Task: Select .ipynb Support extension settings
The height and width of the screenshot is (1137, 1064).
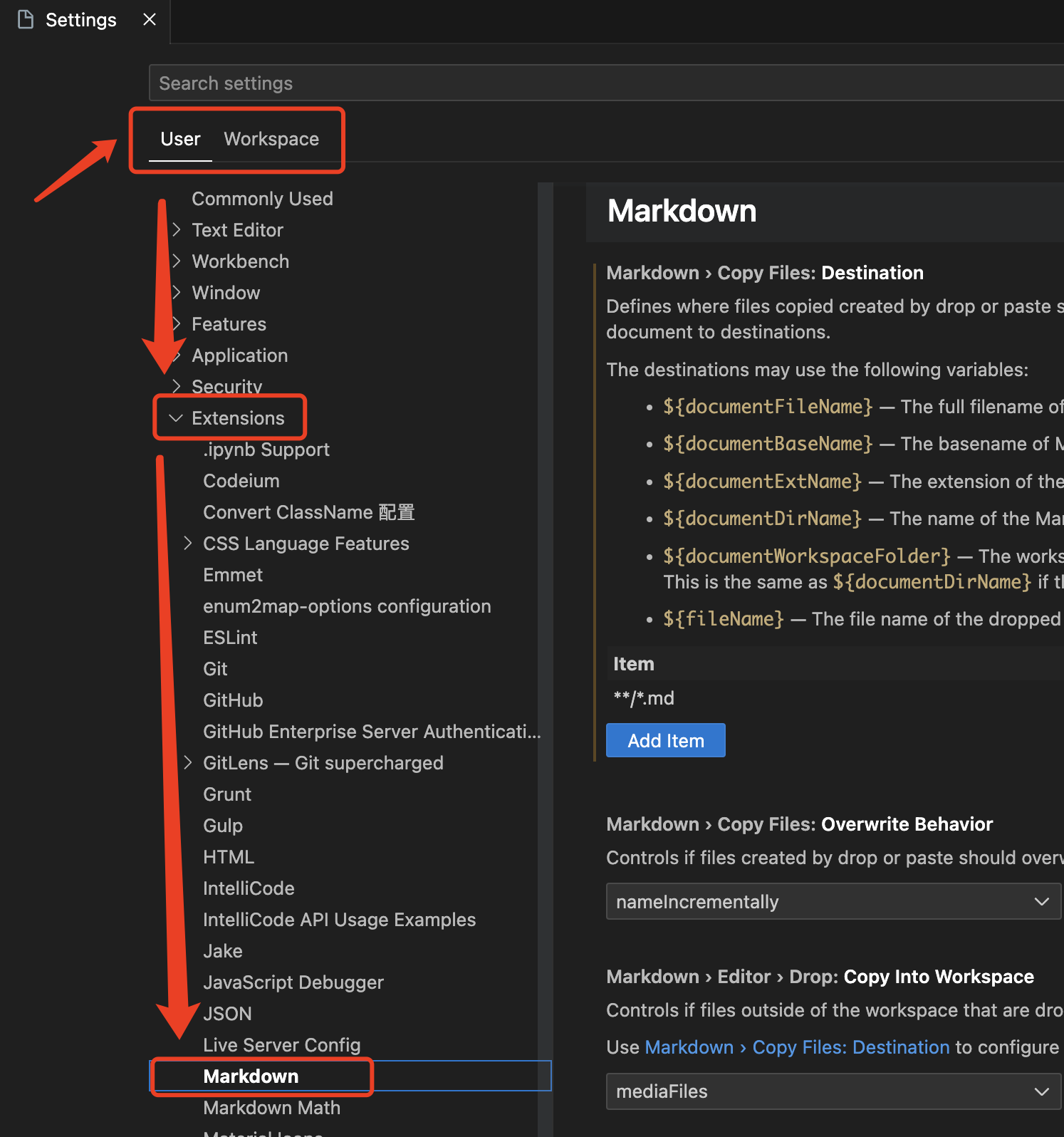Action: point(266,450)
